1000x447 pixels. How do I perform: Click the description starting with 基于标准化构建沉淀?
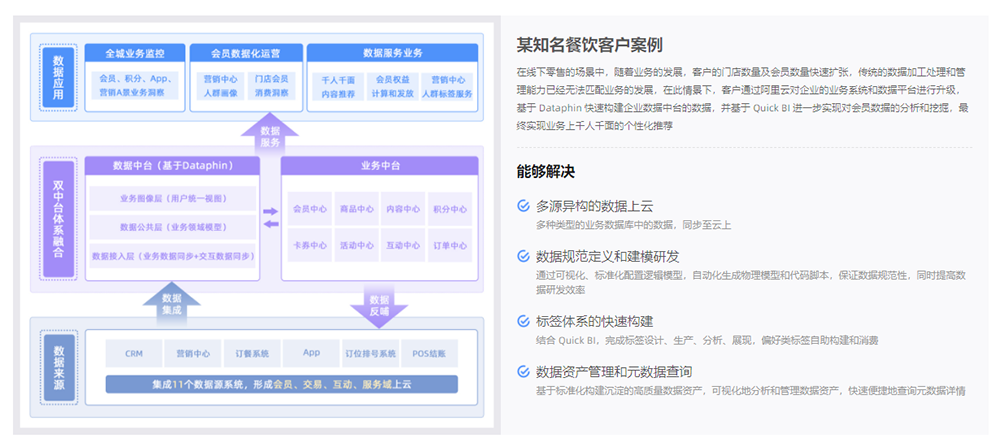pos(750,390)
